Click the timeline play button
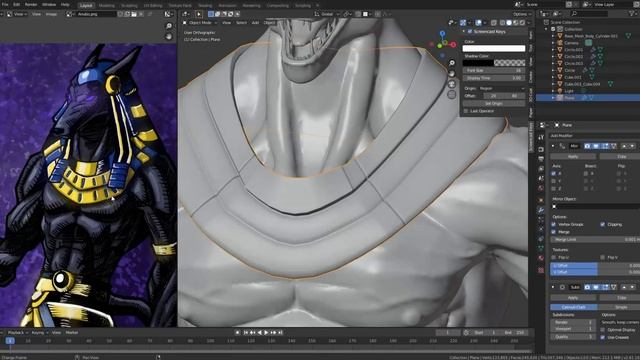The height and width of the screenshot is (360, 640). 266,333
